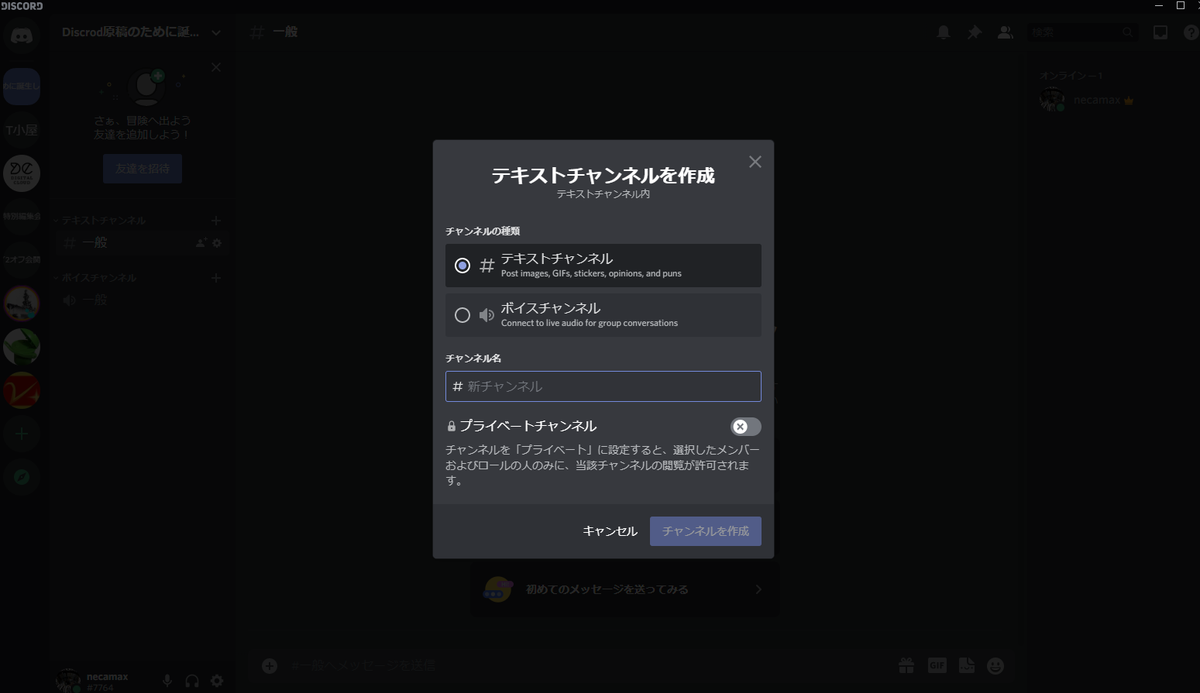Click the チャンネルを作成 button
Image resolution: width=1200 pixels, height=693 pixels.
[x=705, y=531]
